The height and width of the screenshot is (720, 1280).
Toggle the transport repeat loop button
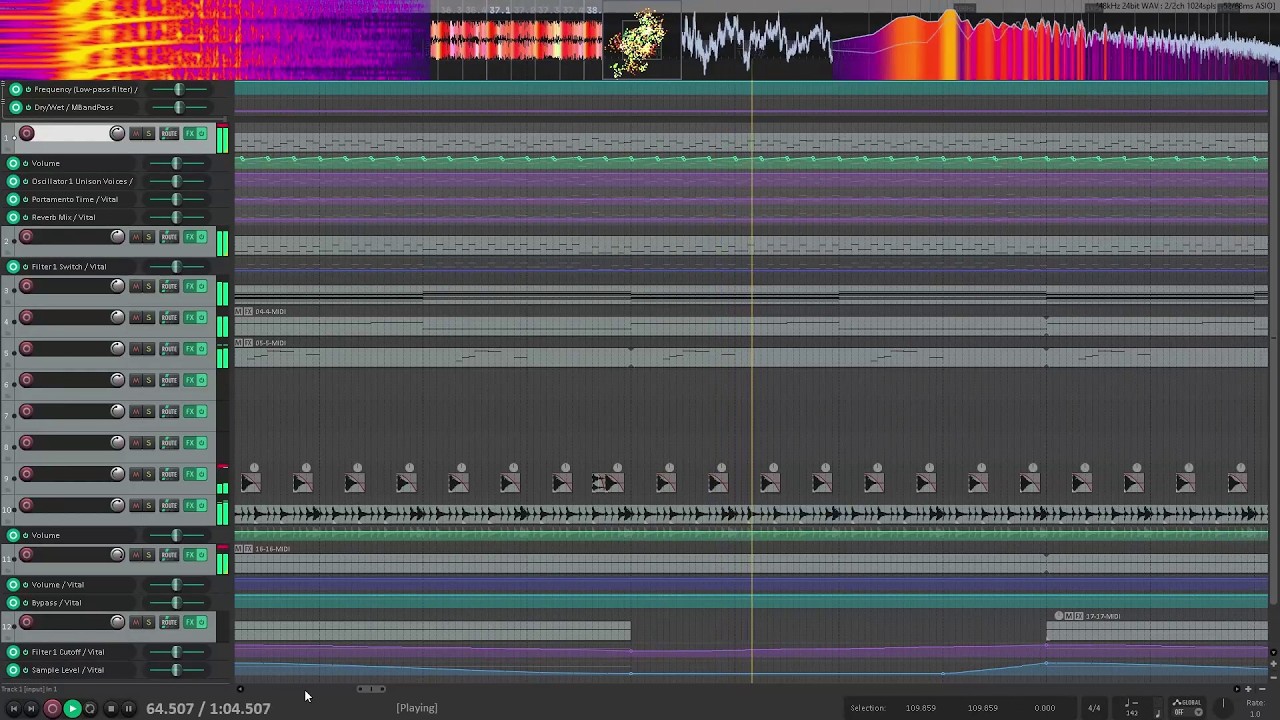[90, 709]
